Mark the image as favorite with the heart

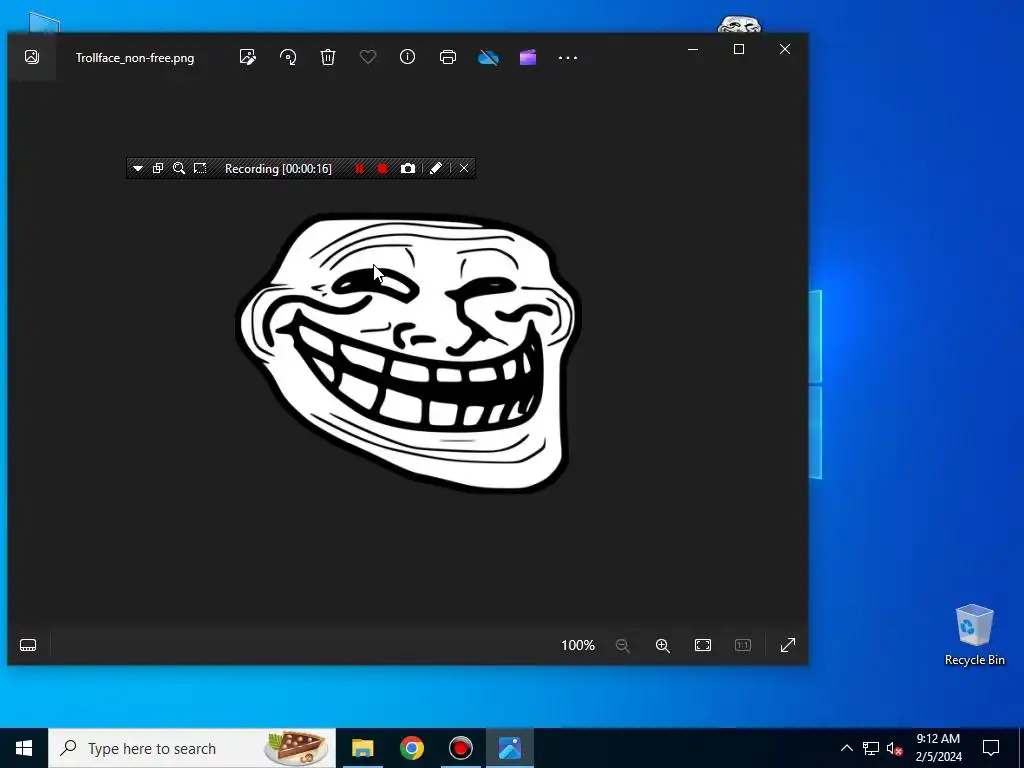pyautogui.click(x=368, y=57)
